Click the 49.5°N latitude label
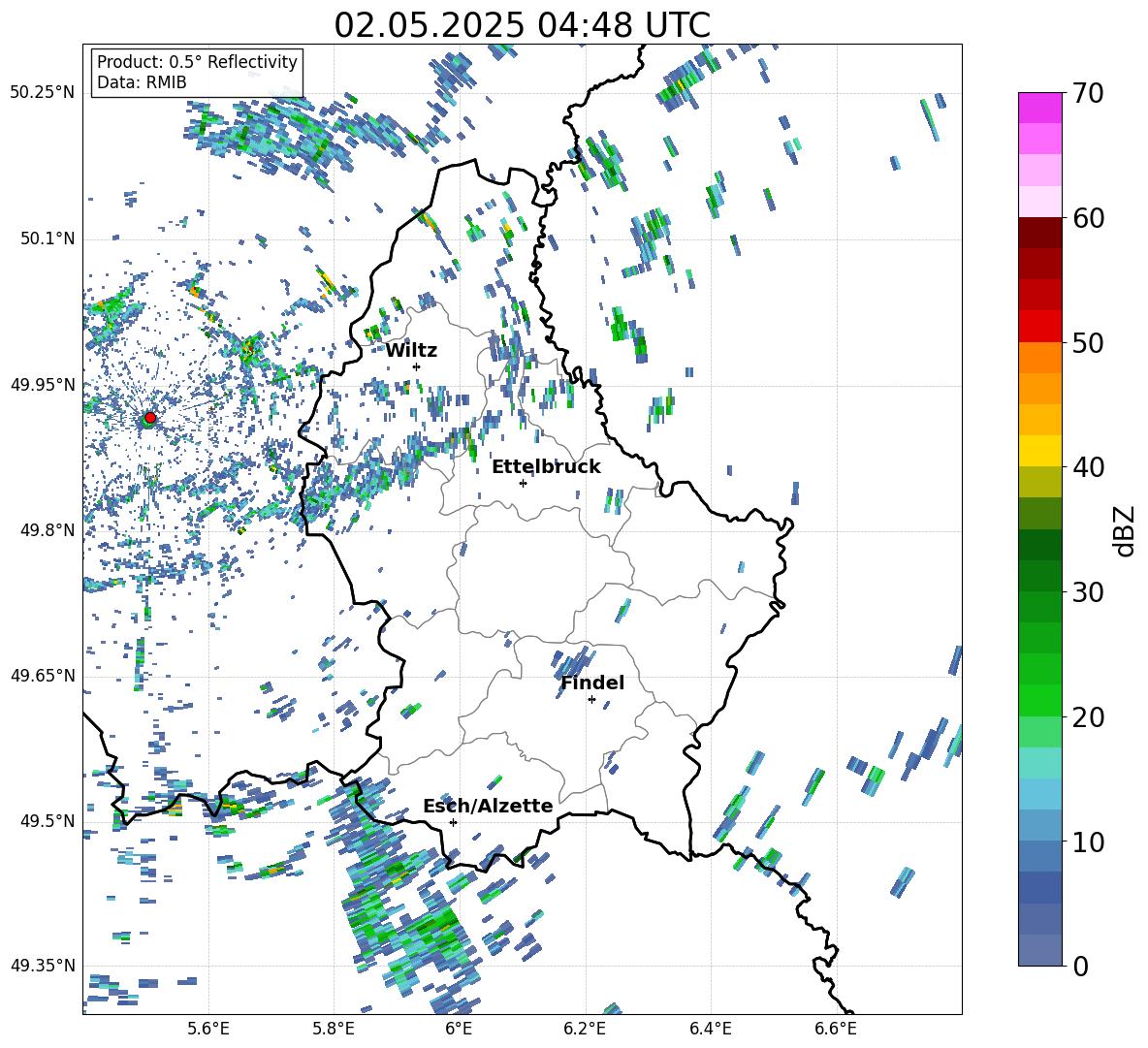Viewport: 1148px width, 1048px height. (x=48, y=820)
